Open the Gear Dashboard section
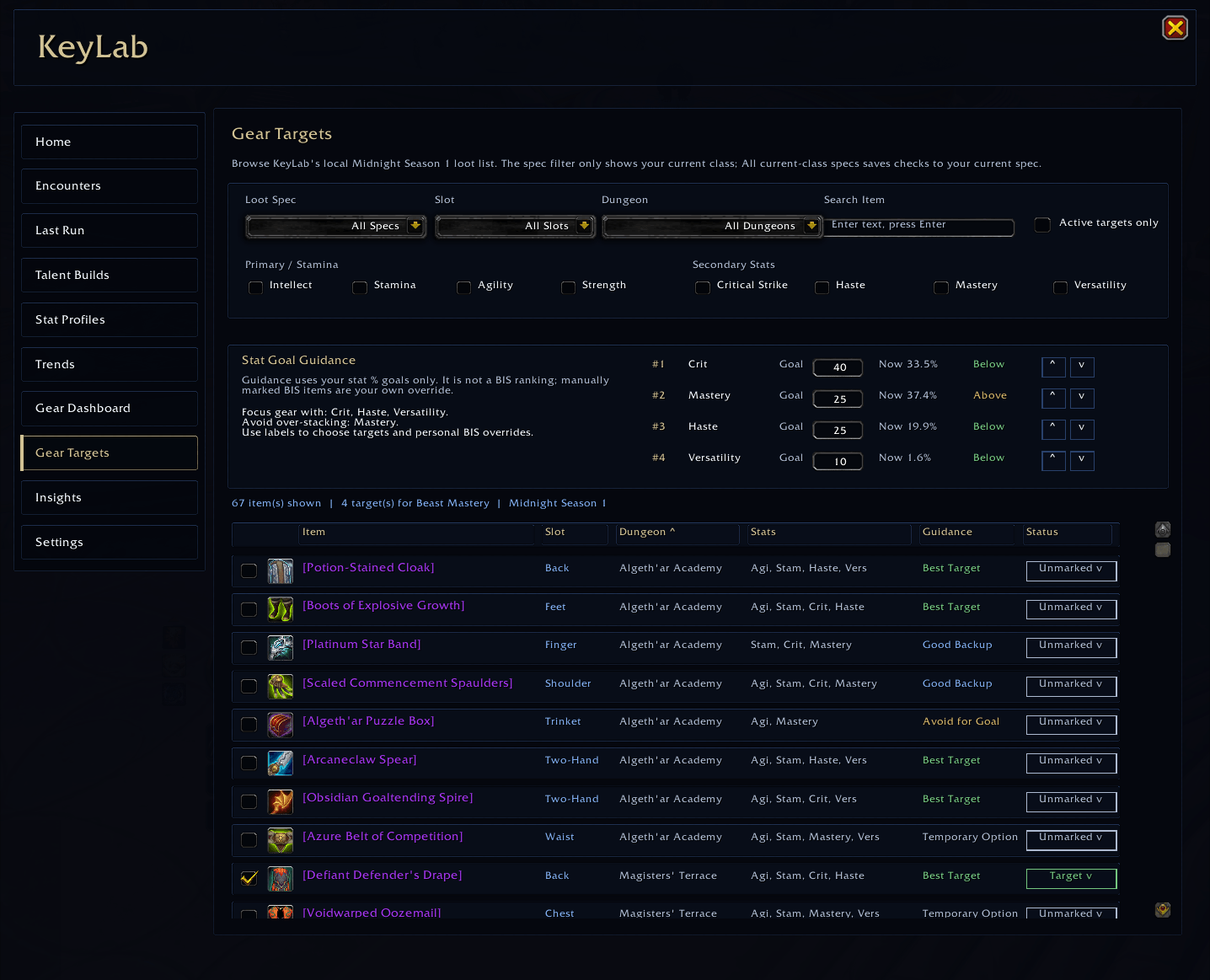Image resolution: width=1210 pixels, height=980 pixels. pyautogui.click(x=110, y=409)
